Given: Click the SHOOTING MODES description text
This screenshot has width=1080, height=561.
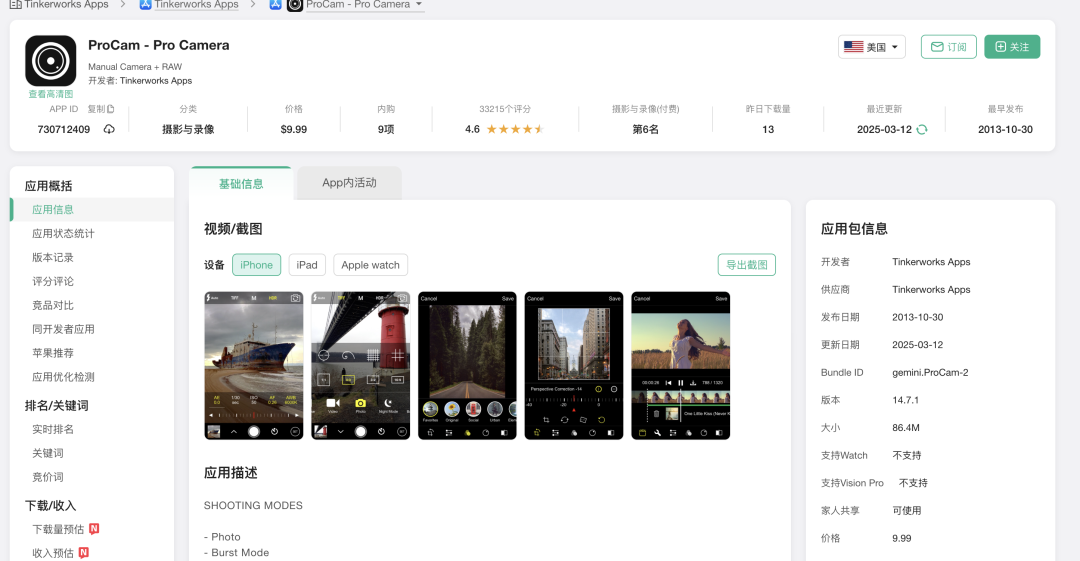Looking at the screenshot, I should click(253, 505).
